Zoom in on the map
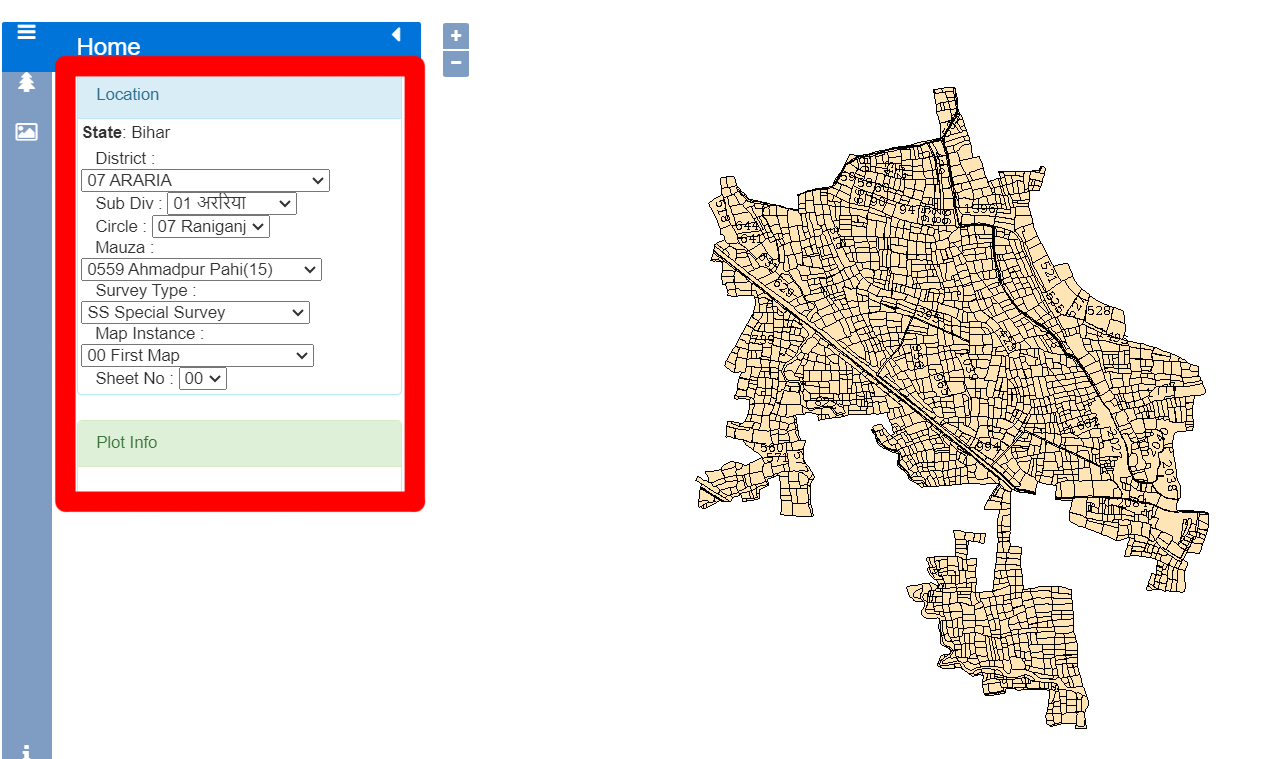Screen dimensions: 1269x759 tap(456, 36)
